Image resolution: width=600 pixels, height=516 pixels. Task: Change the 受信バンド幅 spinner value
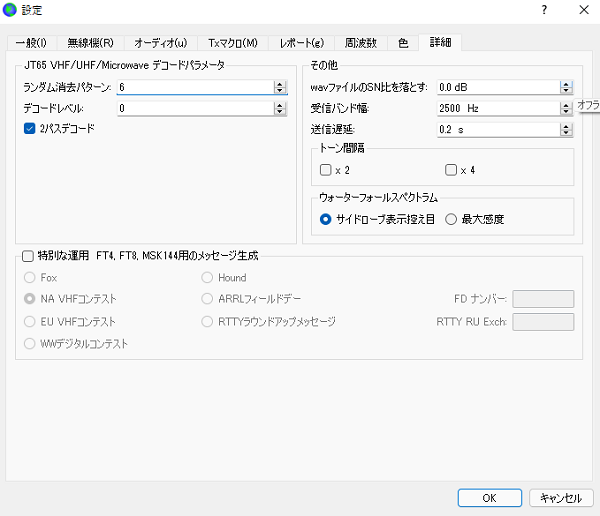point(566,108)
